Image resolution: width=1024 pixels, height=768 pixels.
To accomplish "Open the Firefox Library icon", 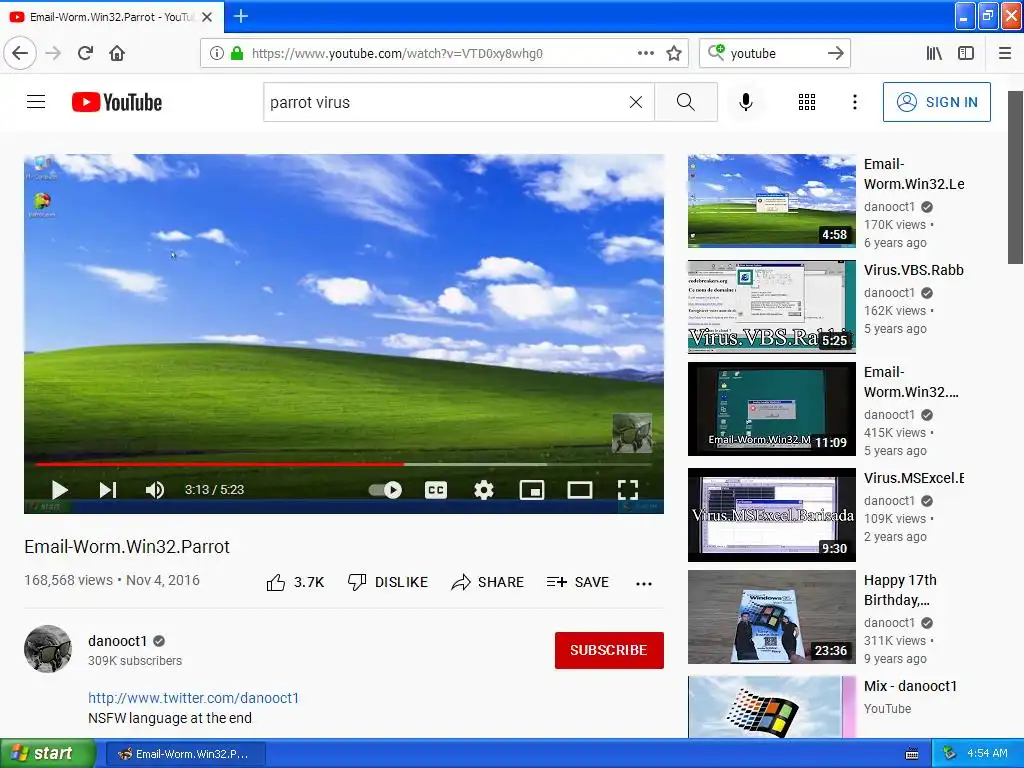I will coord(934,53).
